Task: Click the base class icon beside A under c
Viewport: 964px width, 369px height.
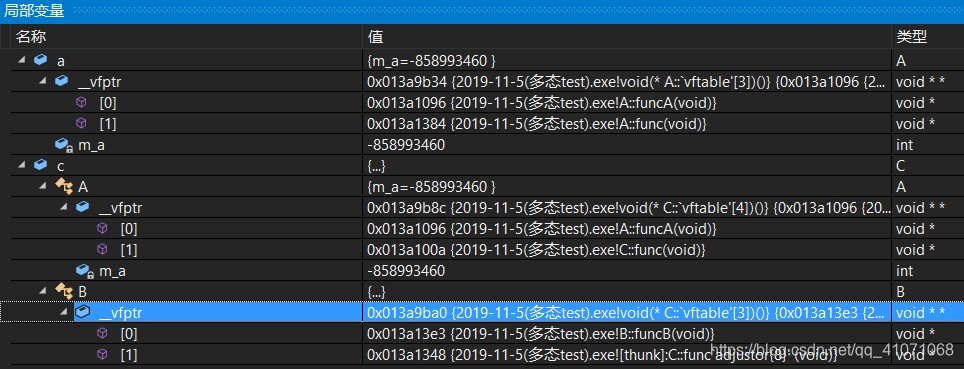Action: (x=64, y=186)
